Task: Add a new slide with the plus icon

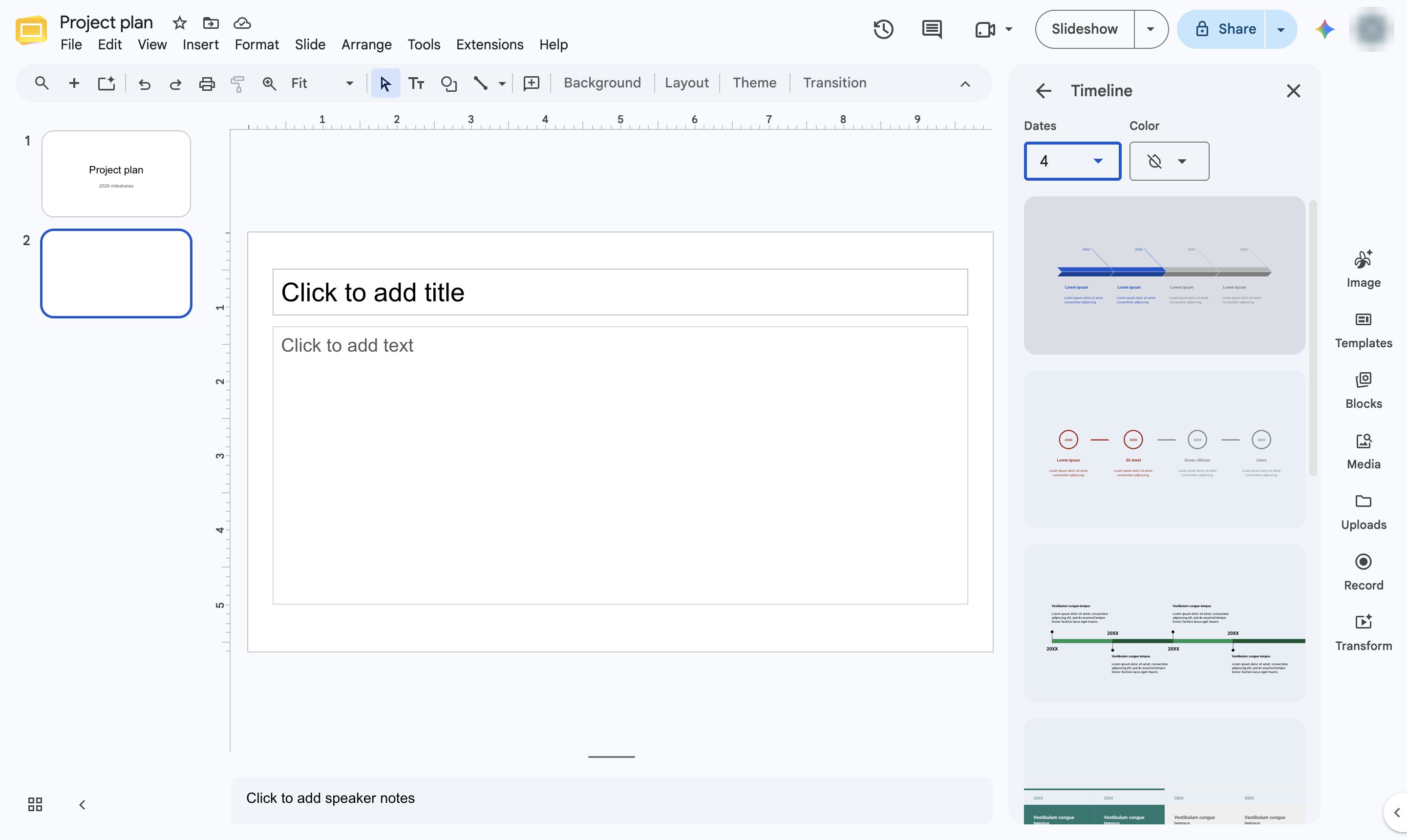Action: 74,83
